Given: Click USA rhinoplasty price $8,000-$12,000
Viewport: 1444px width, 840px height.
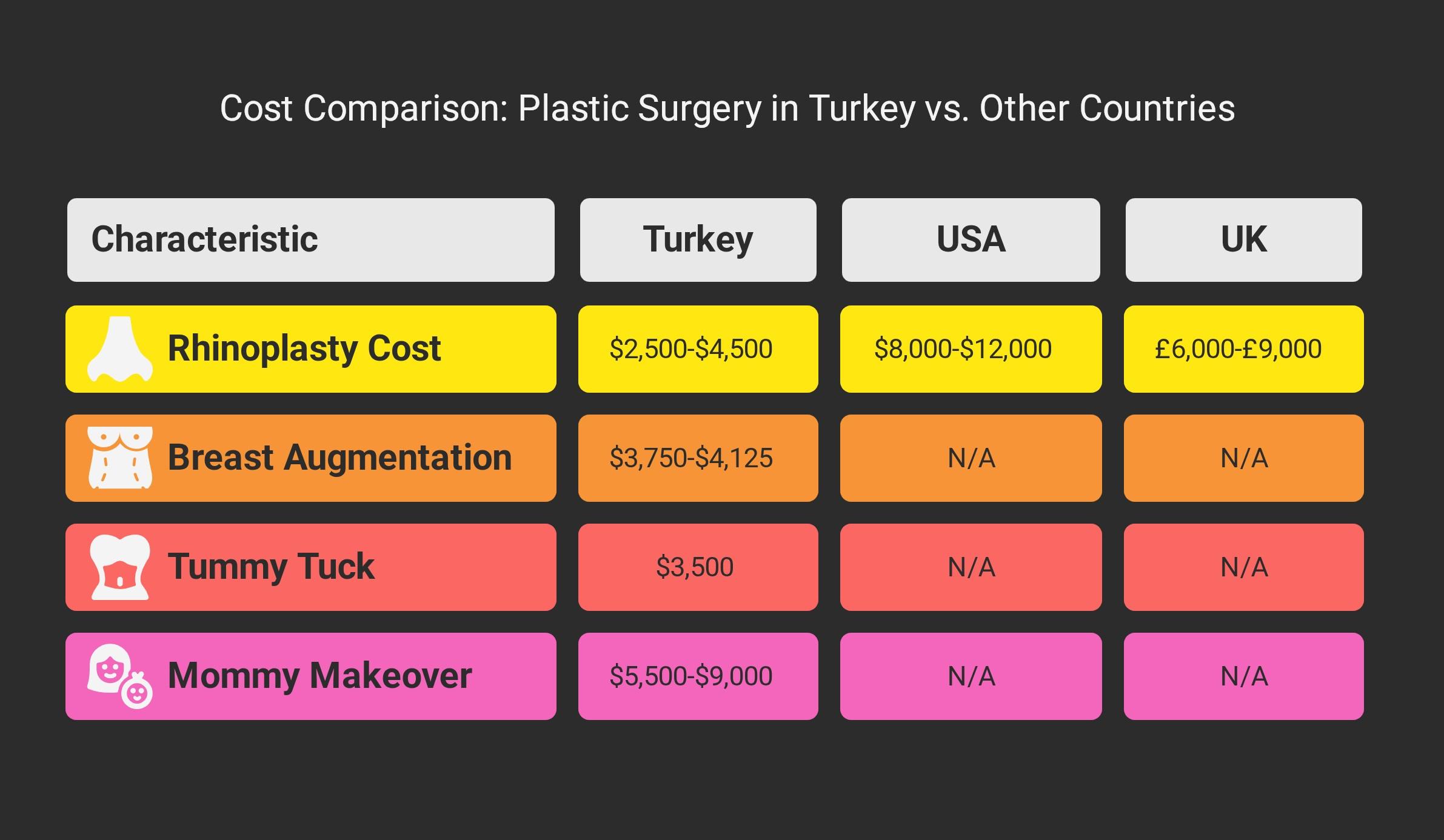Looking at the screenshot, I should [x=963, y=349].
